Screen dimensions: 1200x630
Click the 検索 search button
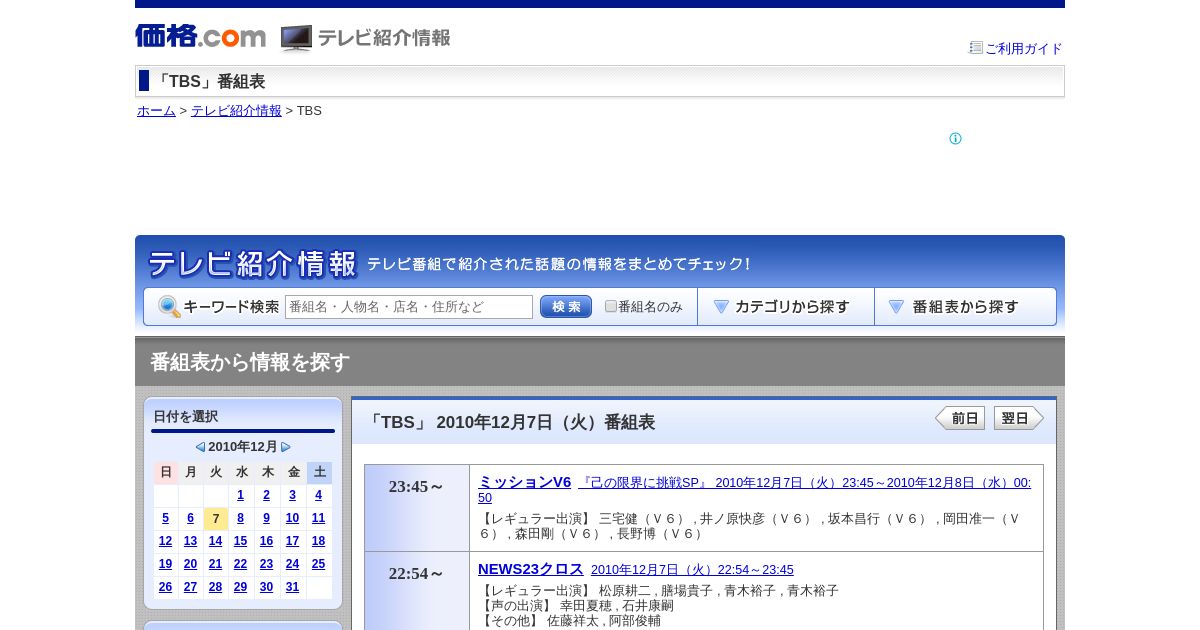(x=566, y=307)
